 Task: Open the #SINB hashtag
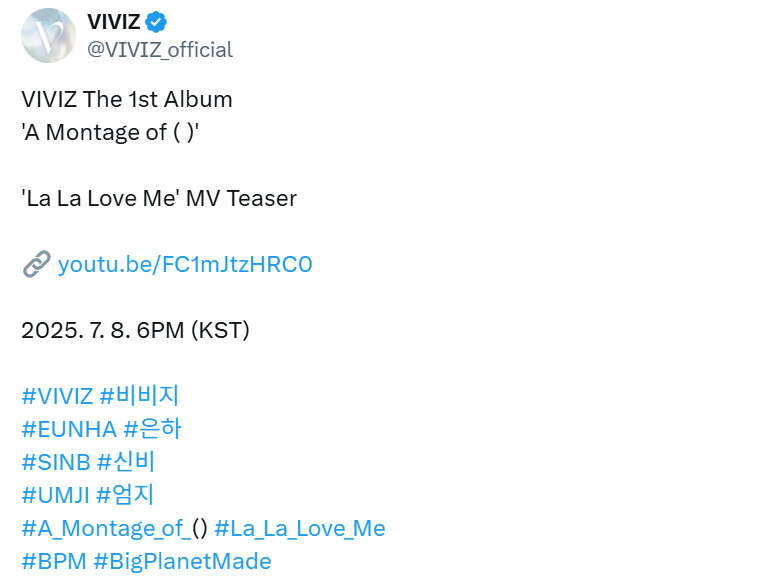pos(56,462)
